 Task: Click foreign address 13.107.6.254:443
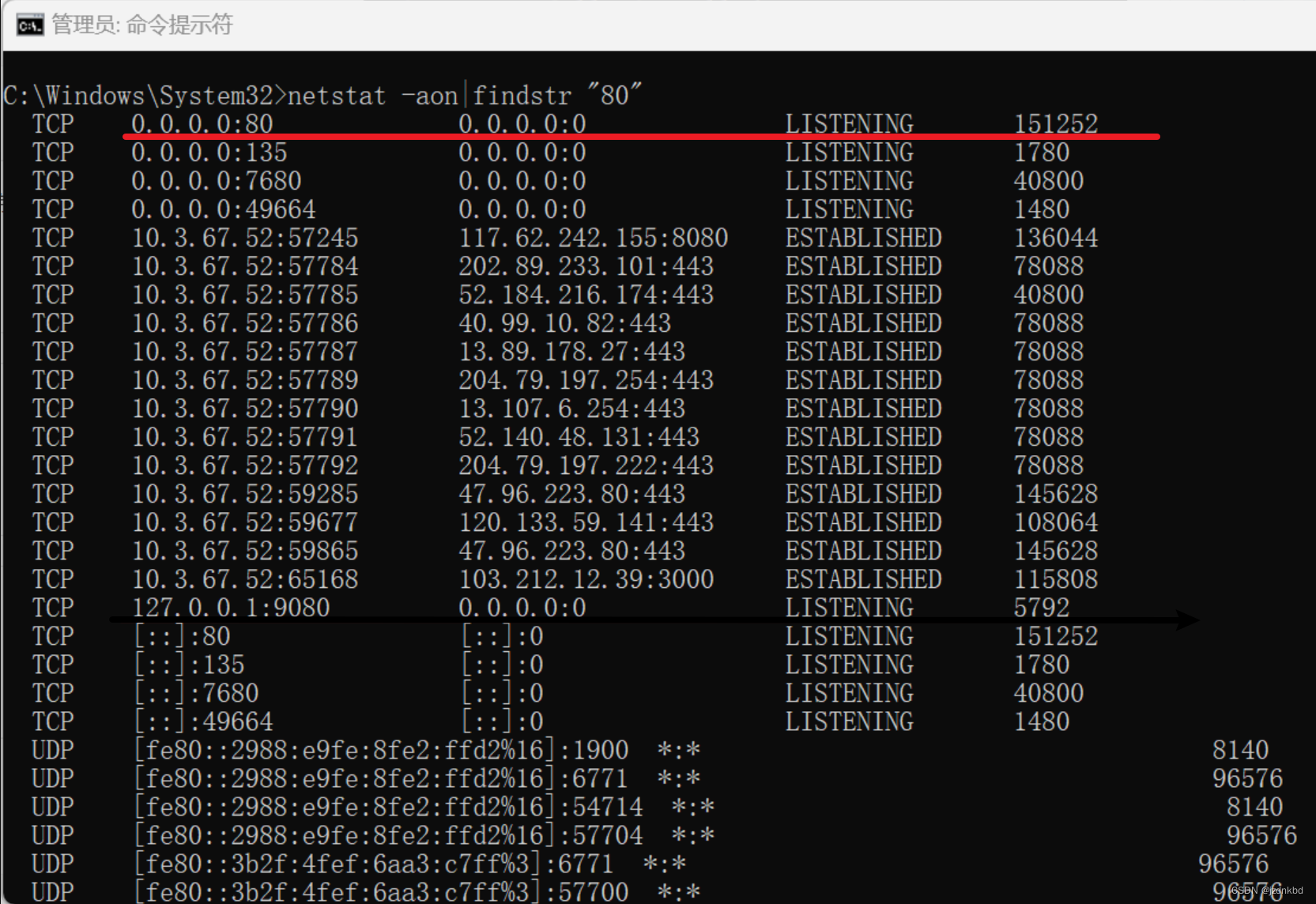(572, 409)
